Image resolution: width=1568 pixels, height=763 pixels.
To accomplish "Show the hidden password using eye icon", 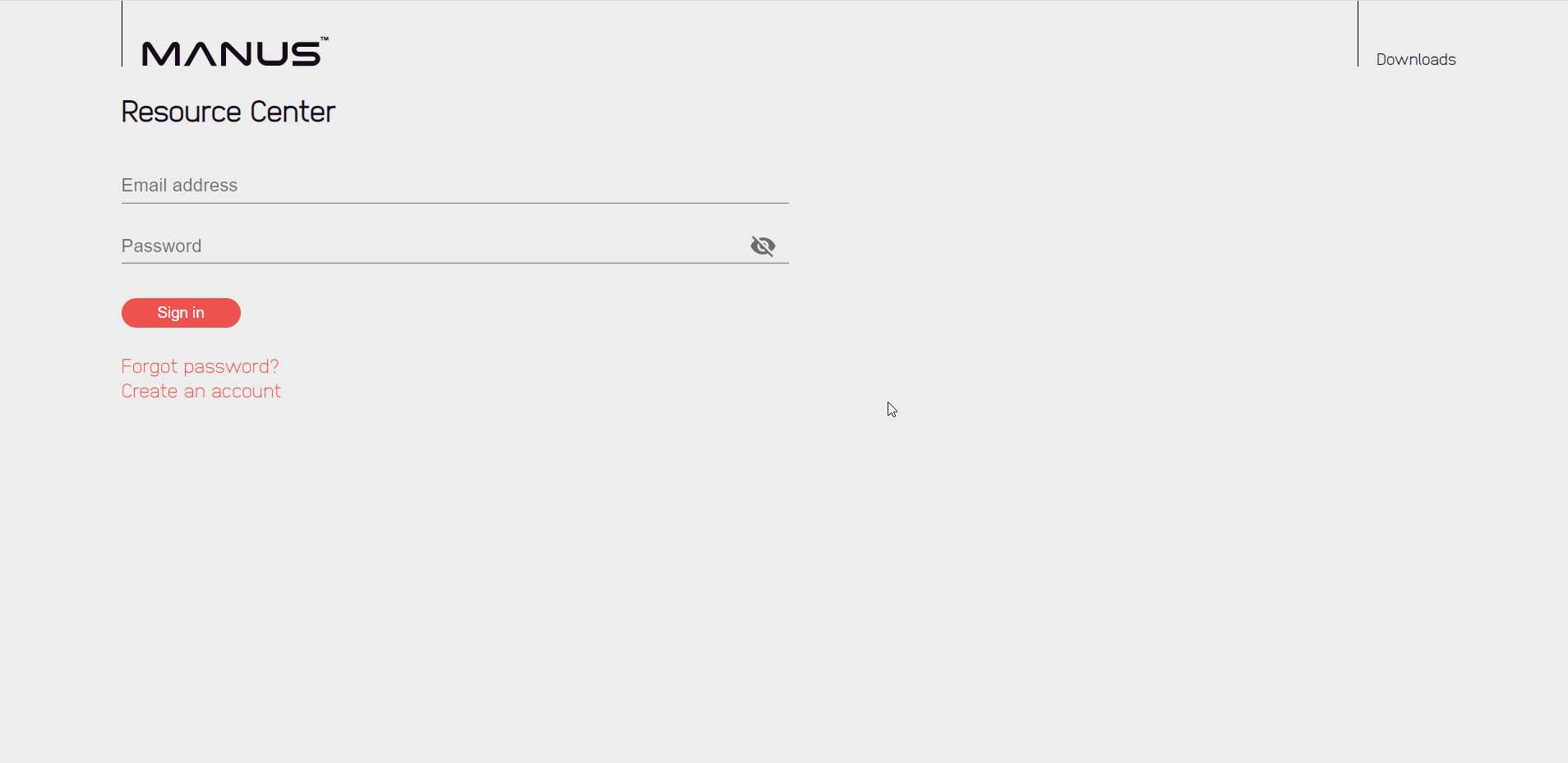I will click(x=763, y=246).
